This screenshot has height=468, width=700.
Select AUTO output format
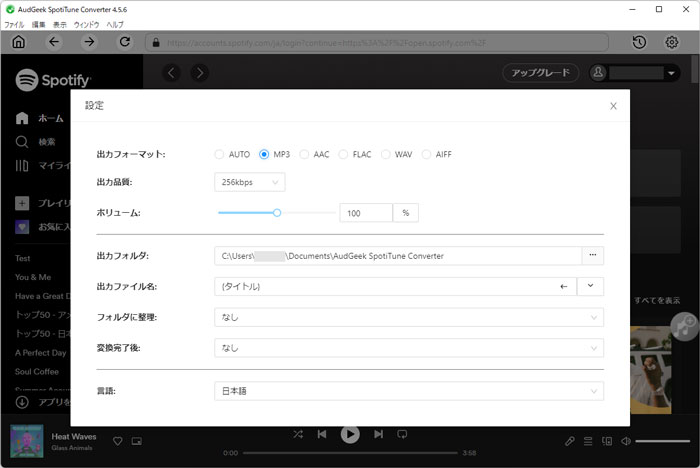coord(219,155)
